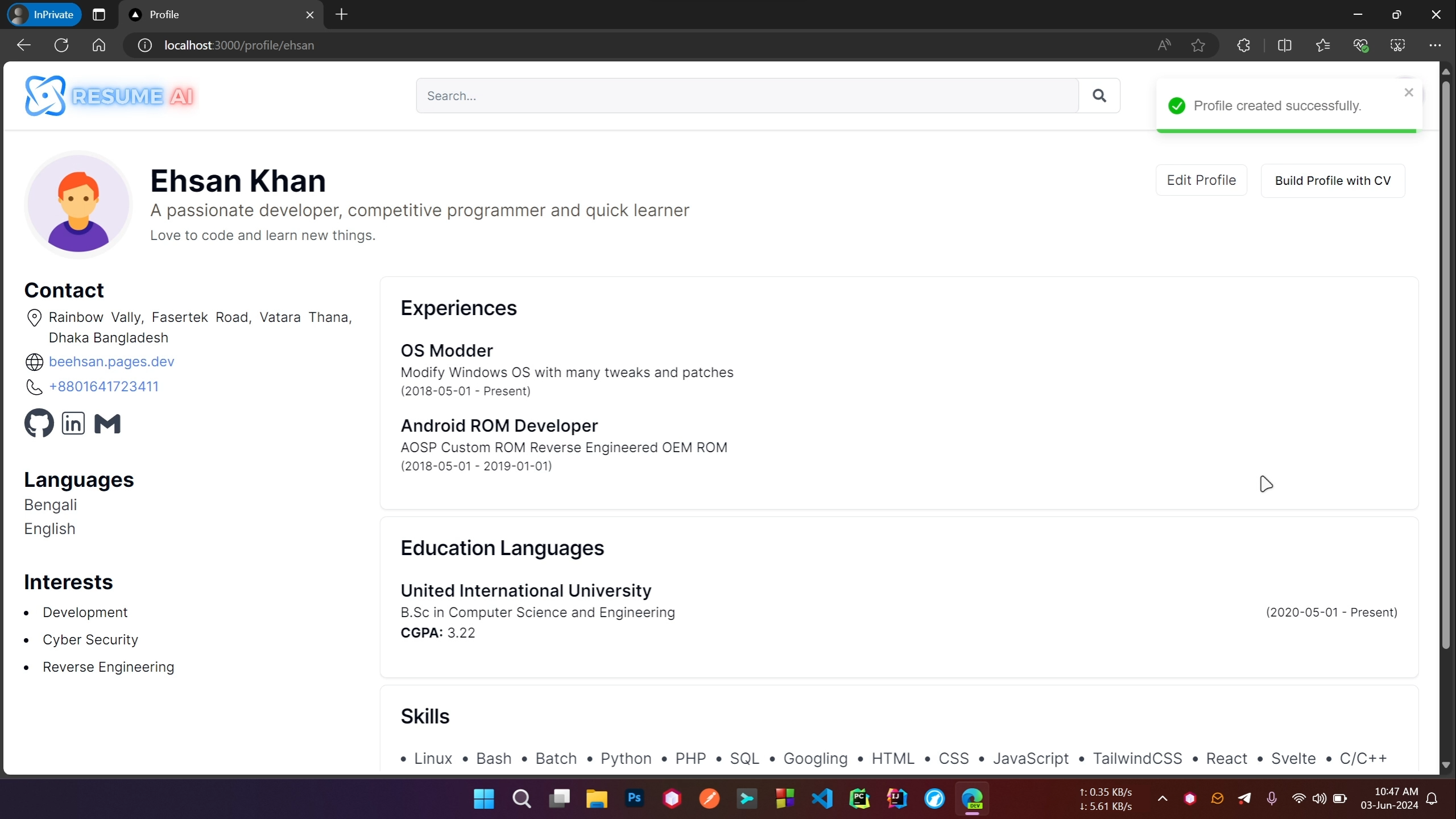The width and height of the screenshot is (1456, 819).
Task: Click Build Profile with CV
Action: tap(1332, 180)
